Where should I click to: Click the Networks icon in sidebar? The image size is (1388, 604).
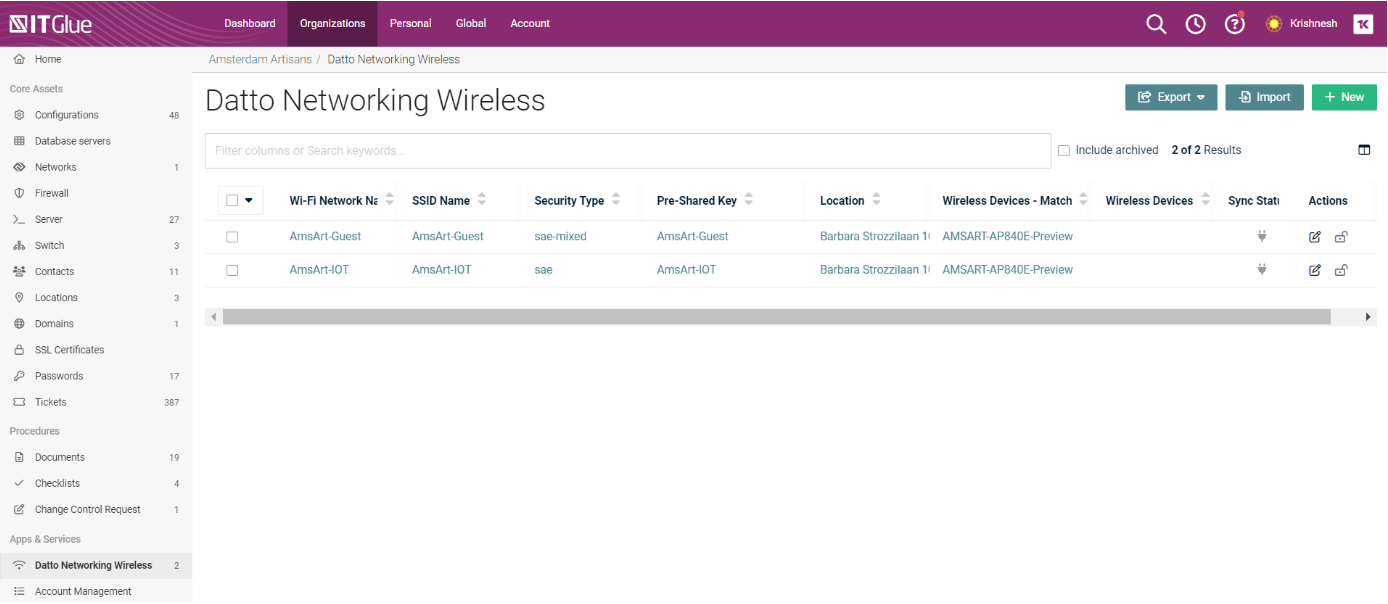coord(19,167)
